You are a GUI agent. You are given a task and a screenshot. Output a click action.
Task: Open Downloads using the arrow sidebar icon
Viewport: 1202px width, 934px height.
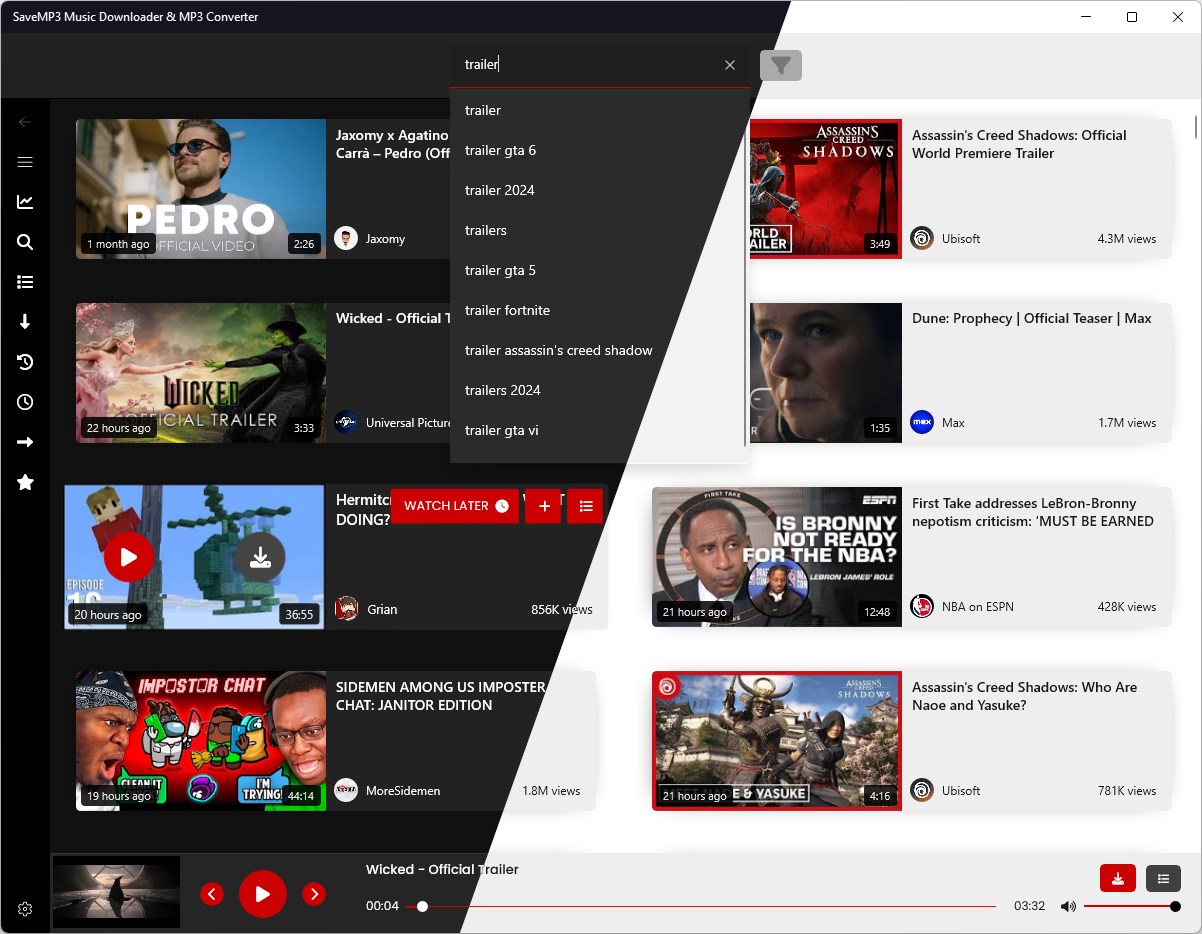point(25,322)
